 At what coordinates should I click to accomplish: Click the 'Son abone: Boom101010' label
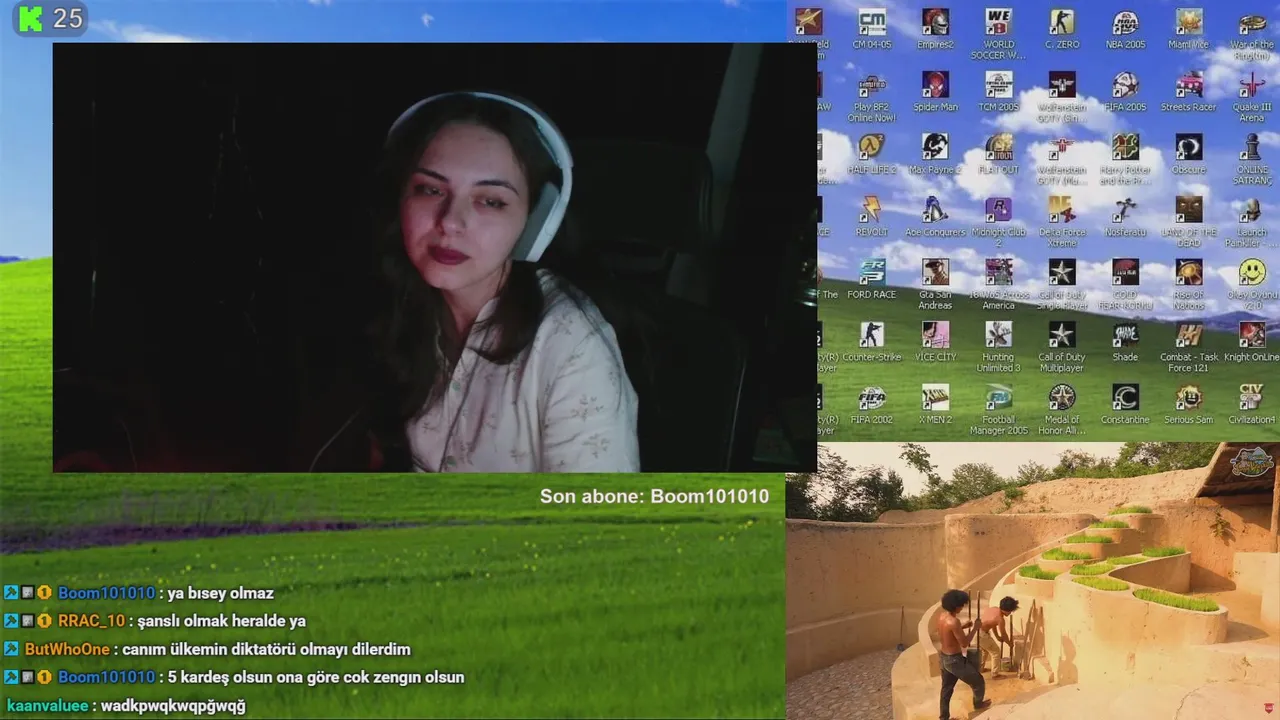[x=655, y=496]
